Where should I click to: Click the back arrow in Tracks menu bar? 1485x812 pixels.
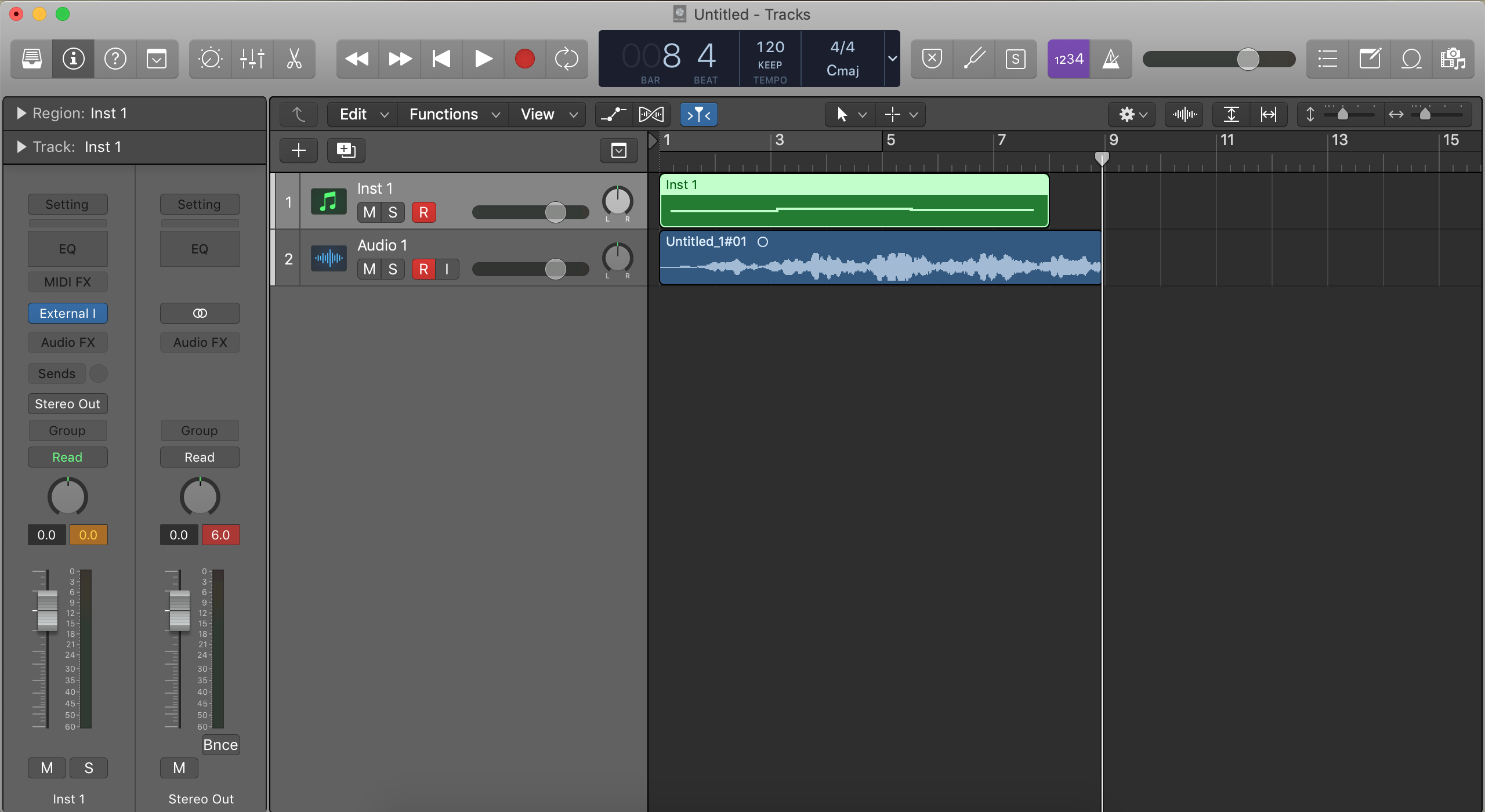coord(299,114)
